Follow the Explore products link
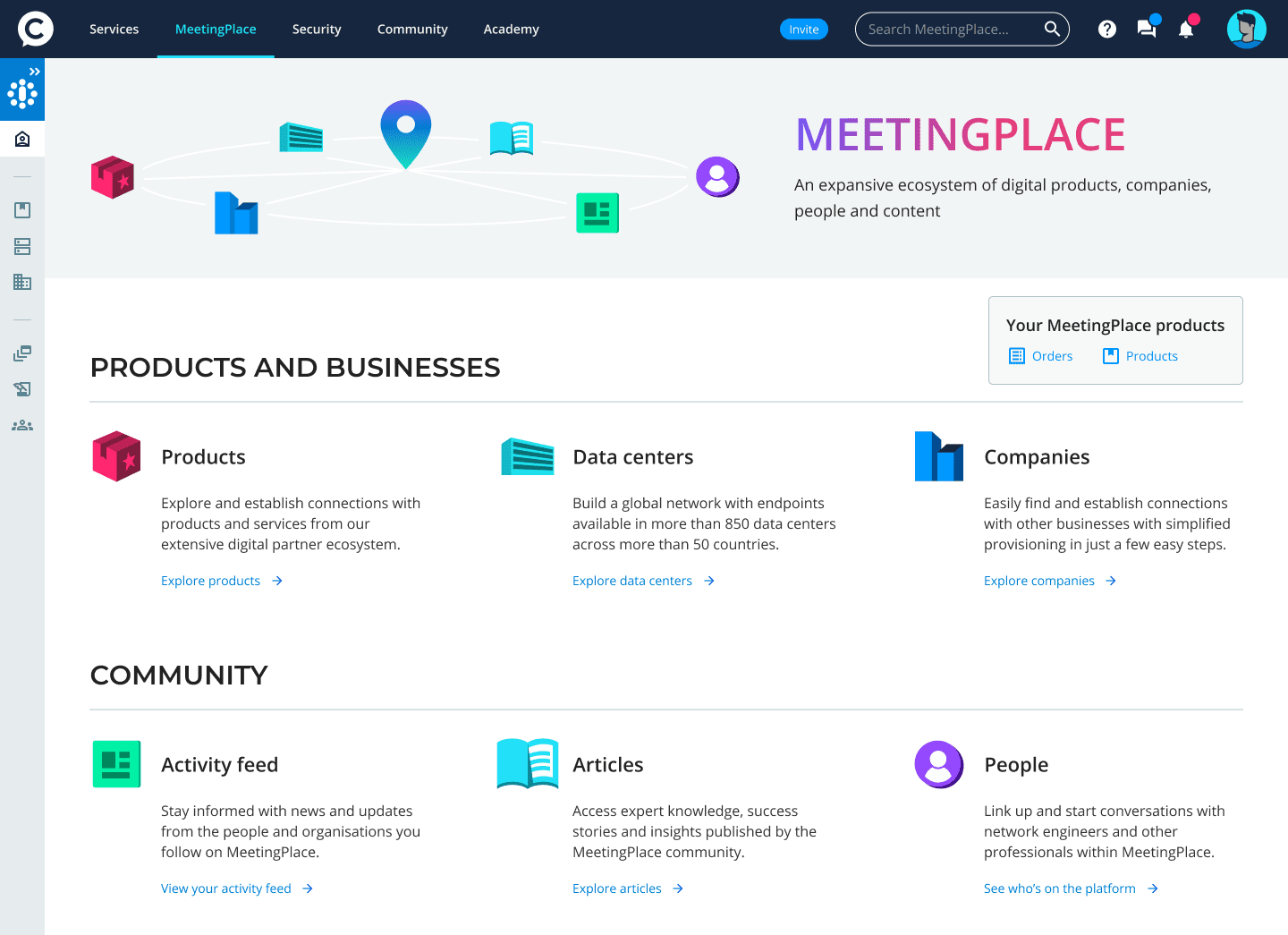1288x935 pixels. pyautogui.click(x=211, y=581)
